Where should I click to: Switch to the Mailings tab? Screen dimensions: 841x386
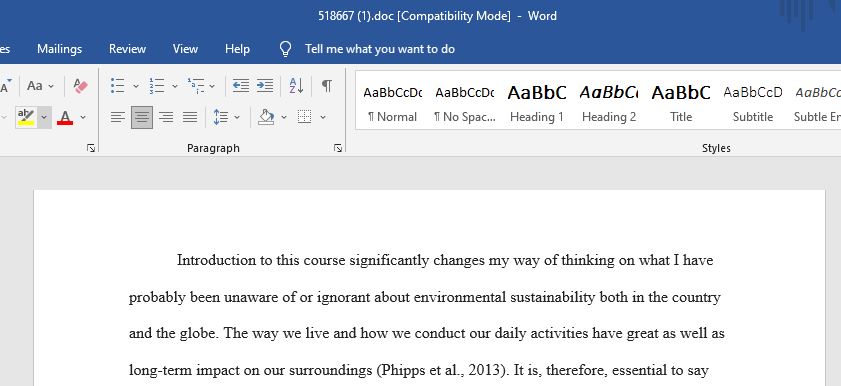point(60,49)
